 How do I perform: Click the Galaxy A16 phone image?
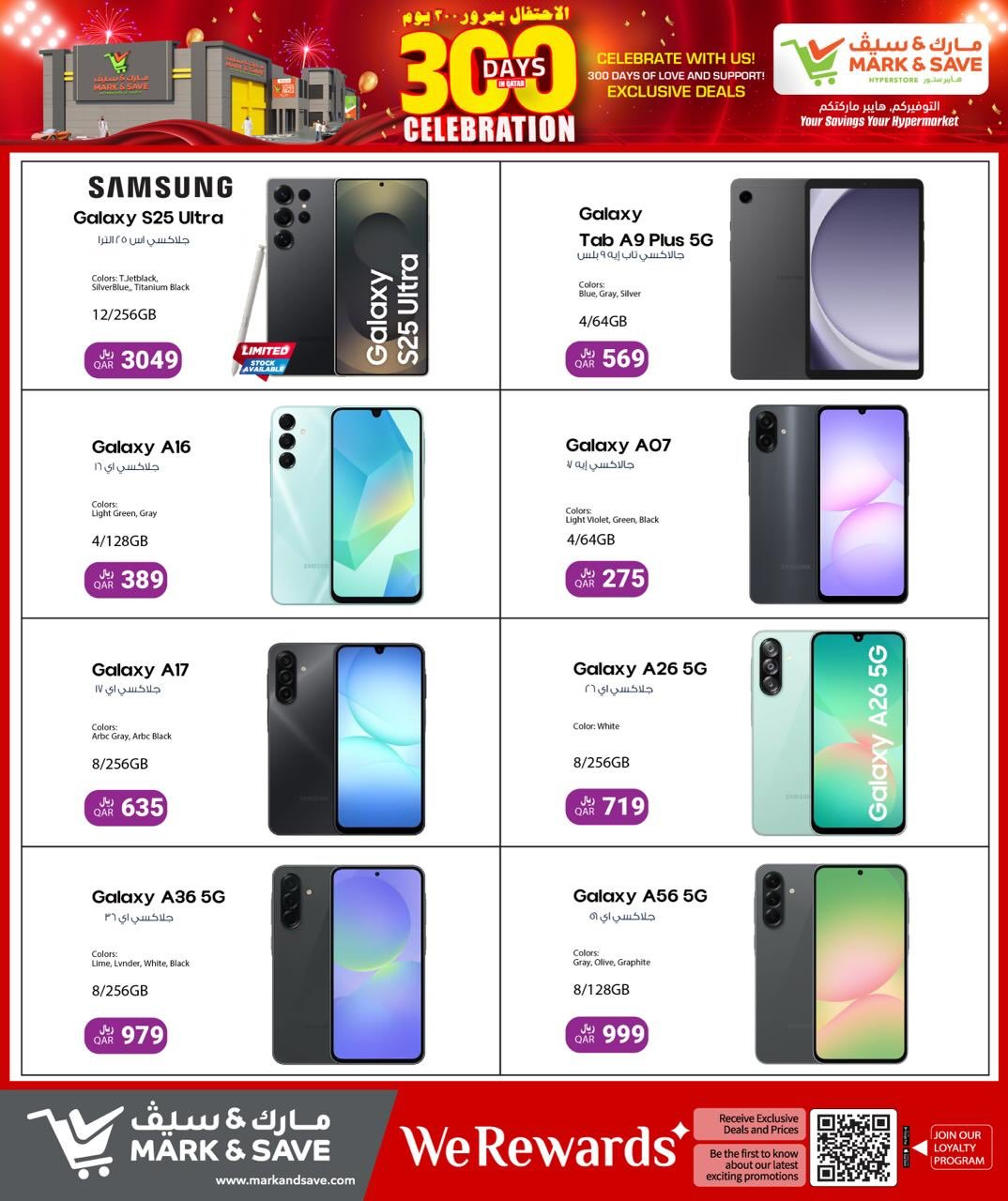[x=347, y=505]
